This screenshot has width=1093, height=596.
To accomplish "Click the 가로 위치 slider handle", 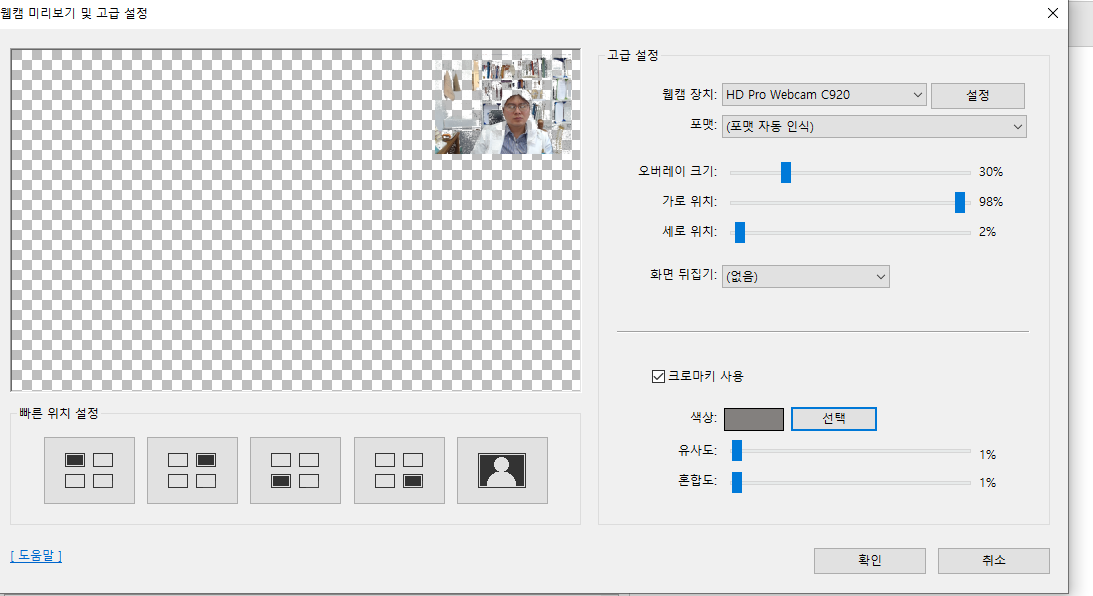I will pos(960,202).
